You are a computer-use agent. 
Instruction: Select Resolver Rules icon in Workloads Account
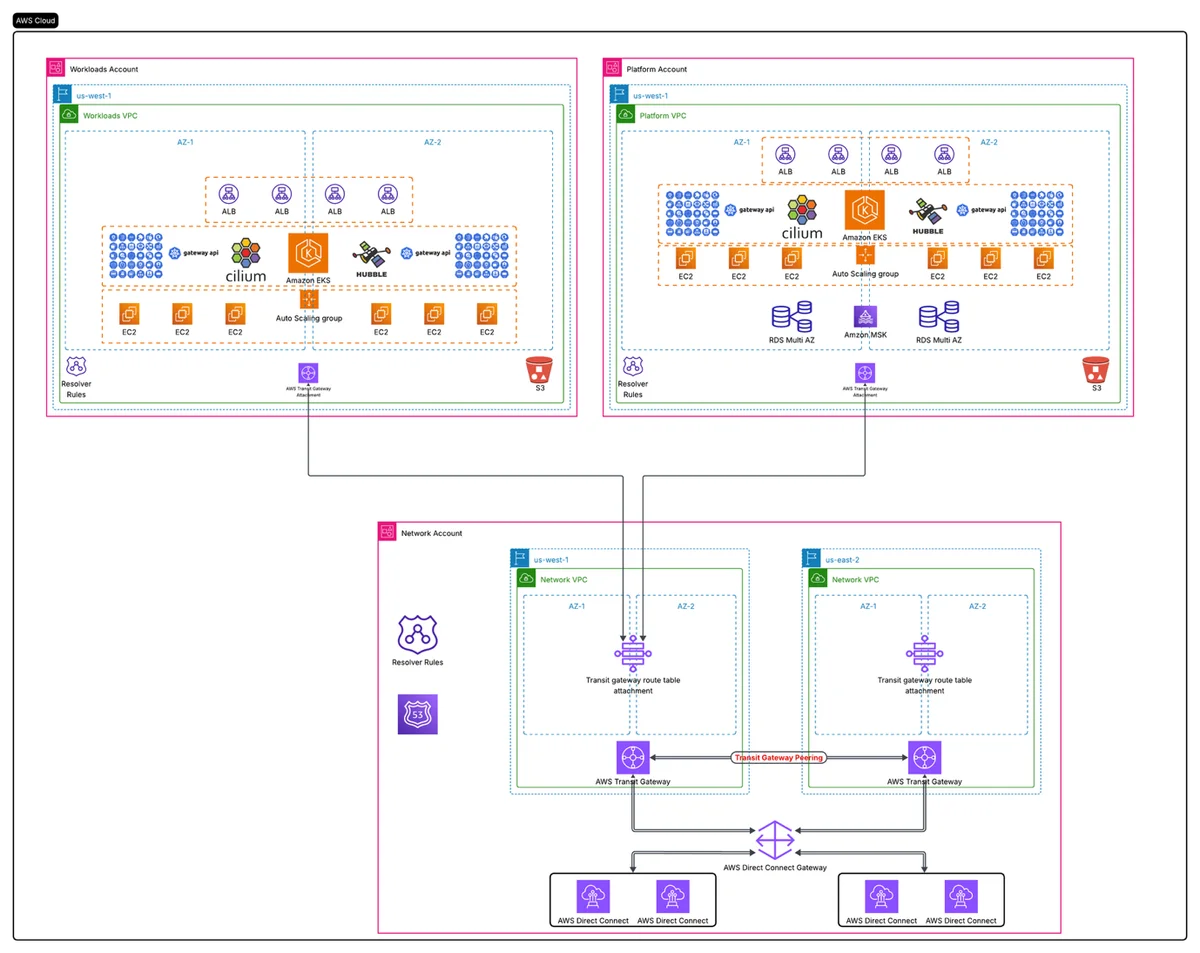[x=77, y=367]
